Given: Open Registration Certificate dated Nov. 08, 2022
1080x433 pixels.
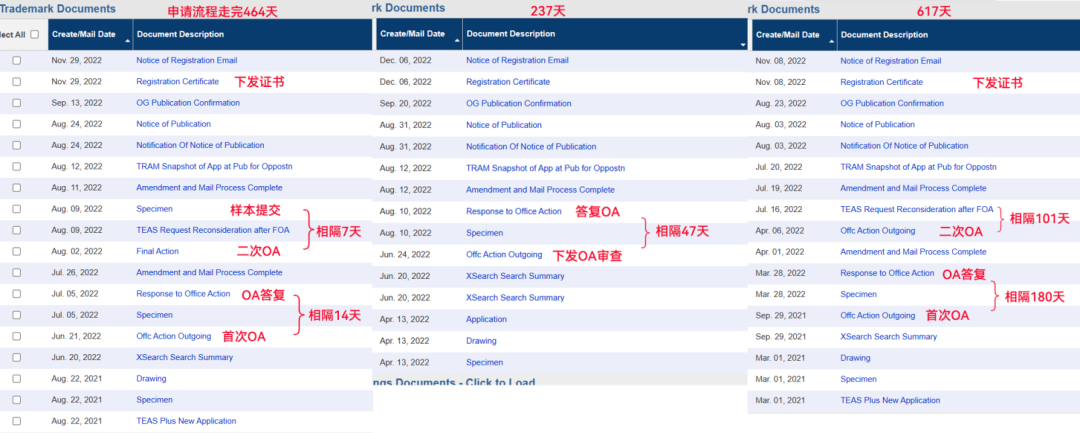Looking at the screenshot, I should pyautogui.click(x=882, y=82).
